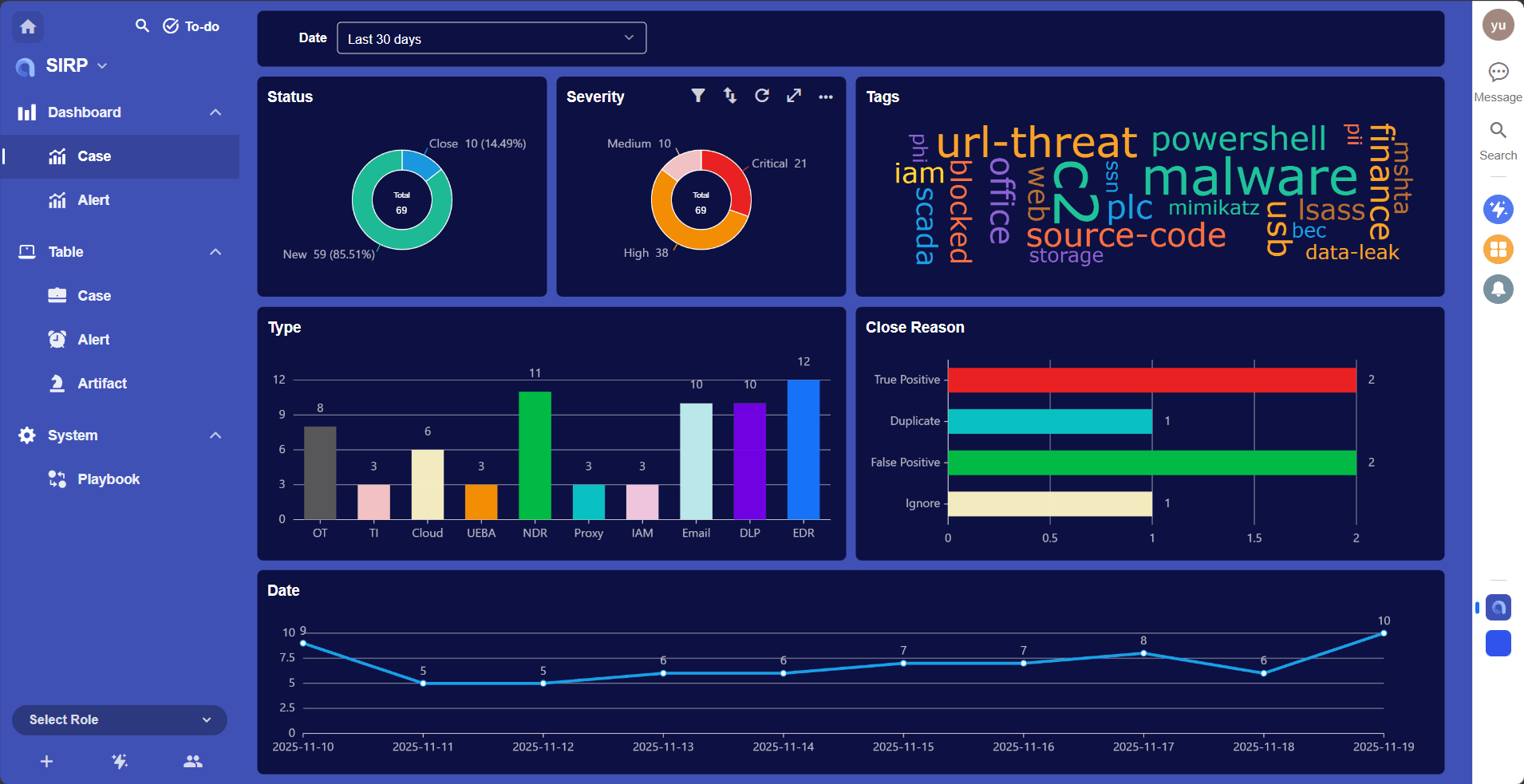Screen dimensions: 1524x784
Task: Click the yu user avatar
Action: point(1498,25)
